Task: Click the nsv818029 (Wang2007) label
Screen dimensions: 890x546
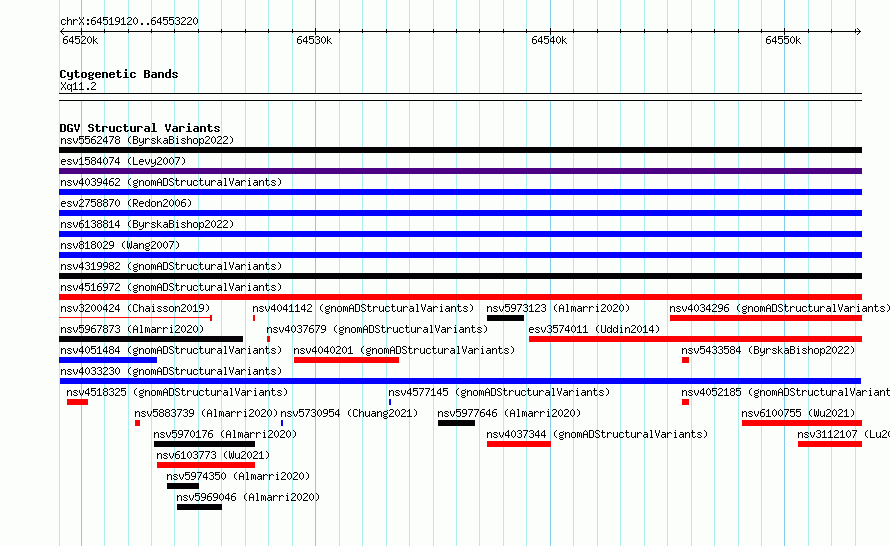Action: tap(120, 245)
